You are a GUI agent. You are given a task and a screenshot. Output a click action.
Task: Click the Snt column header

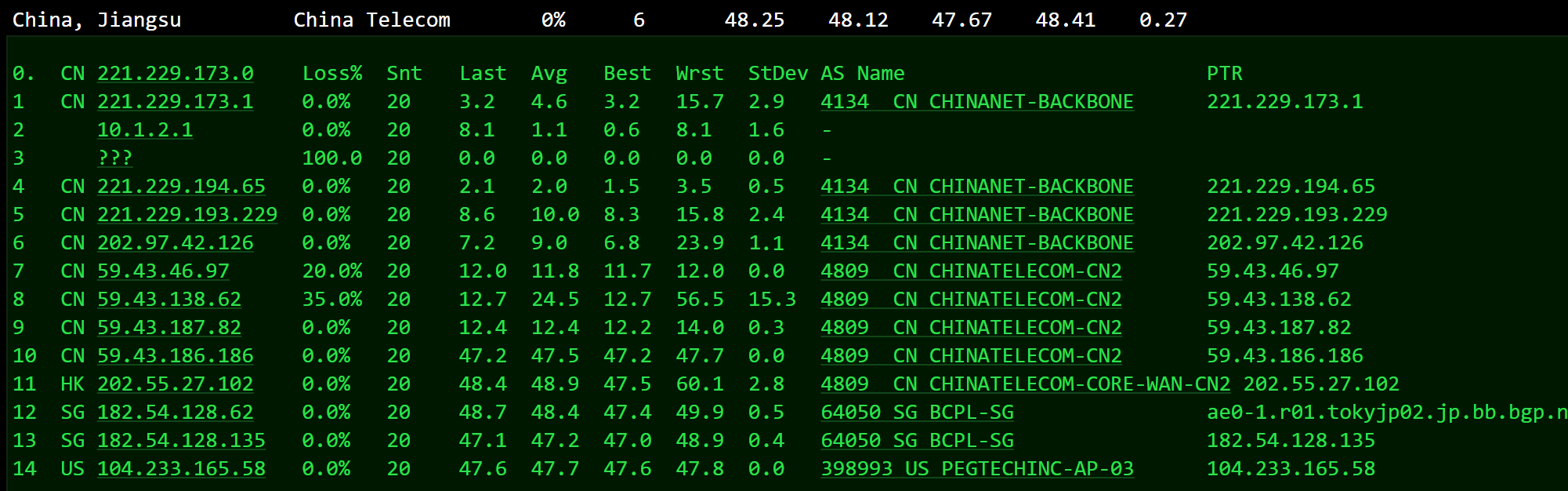pos(404,74)
